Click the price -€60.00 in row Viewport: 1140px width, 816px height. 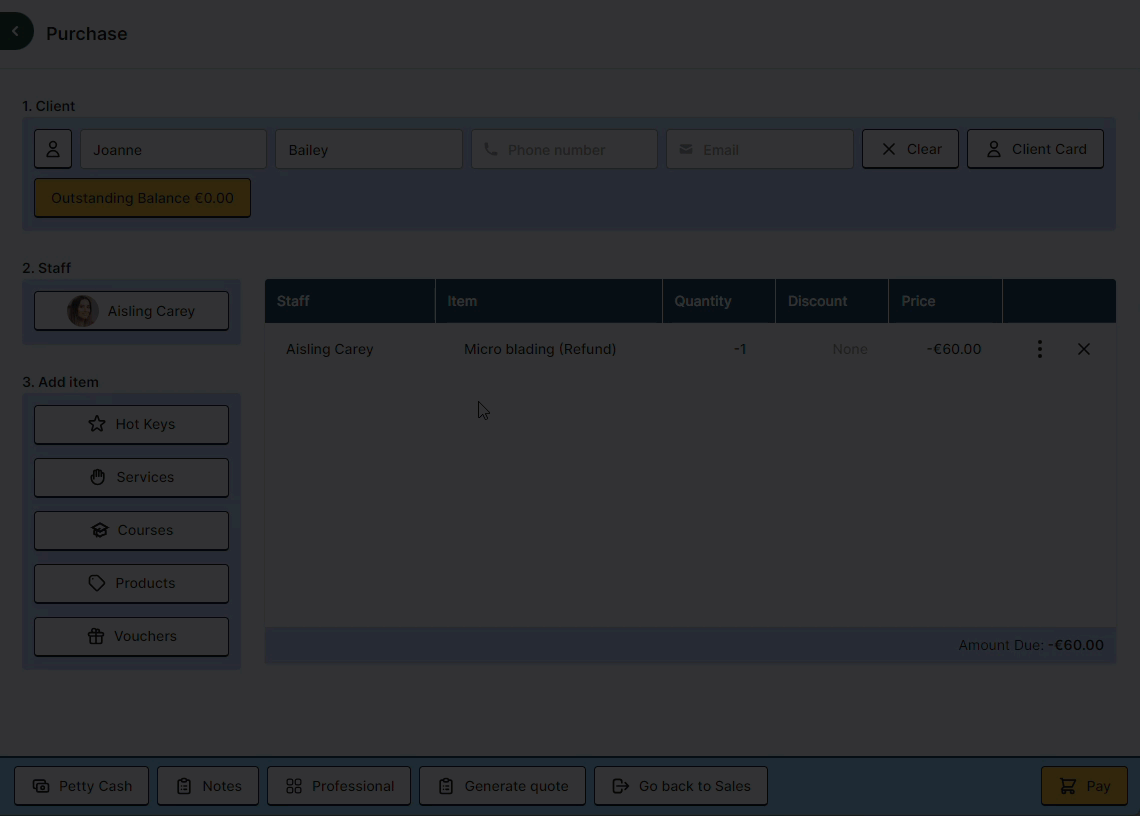pyautogui.click(x=954, y=349)
